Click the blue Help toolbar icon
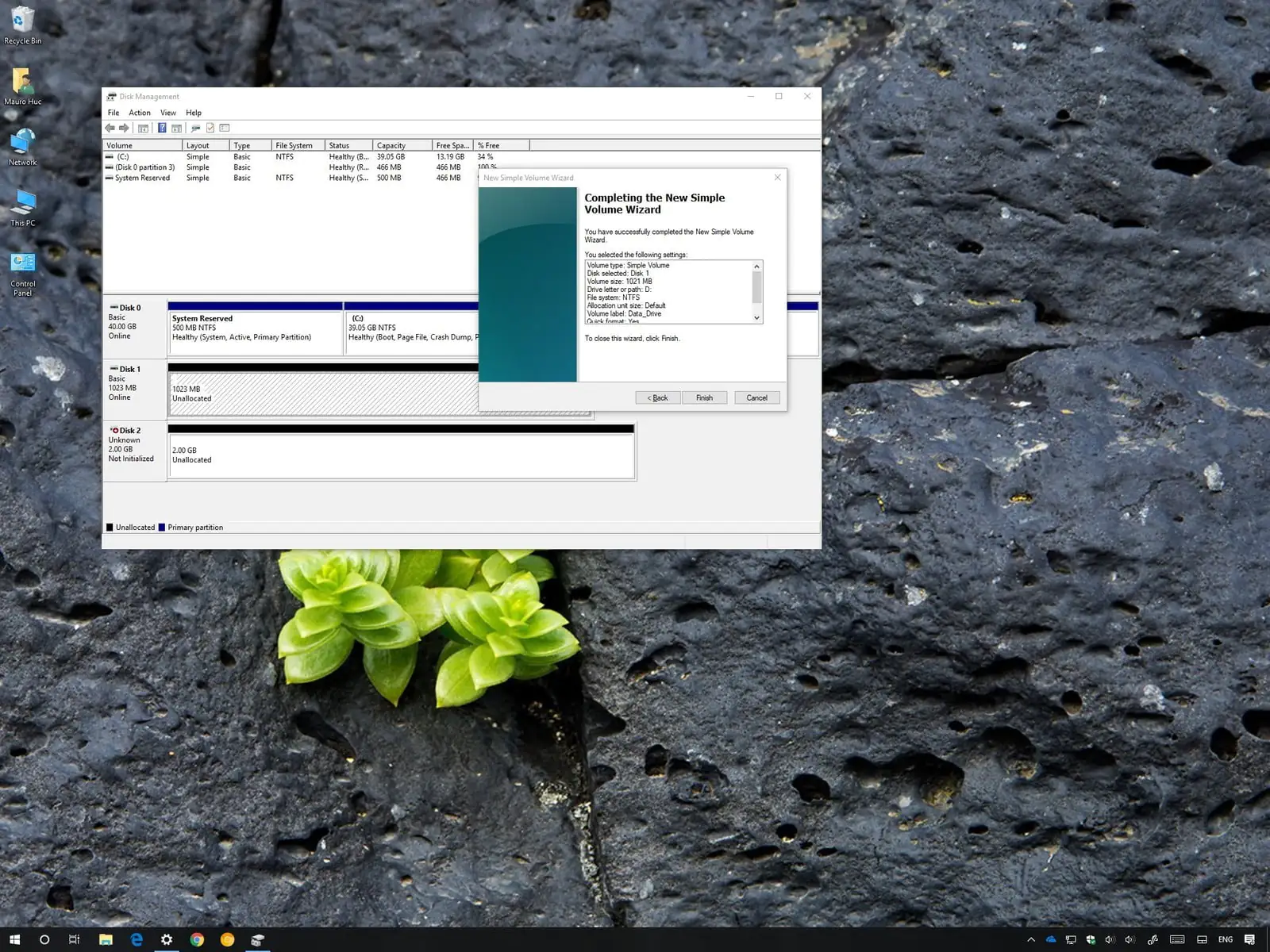Screen dimensions: 1270x952 click(162, 128)
